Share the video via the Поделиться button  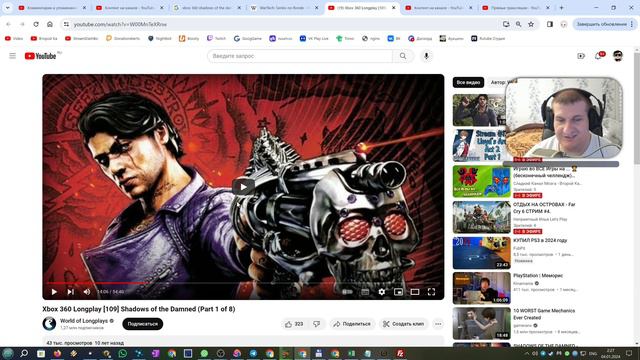click(x=352, y=324)
